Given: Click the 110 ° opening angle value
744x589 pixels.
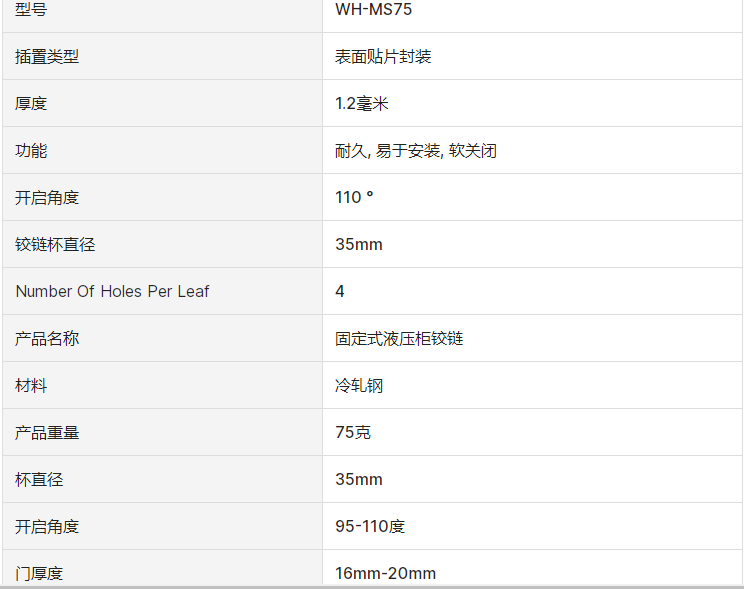Looking at the screenshot, I should point(354,198).
